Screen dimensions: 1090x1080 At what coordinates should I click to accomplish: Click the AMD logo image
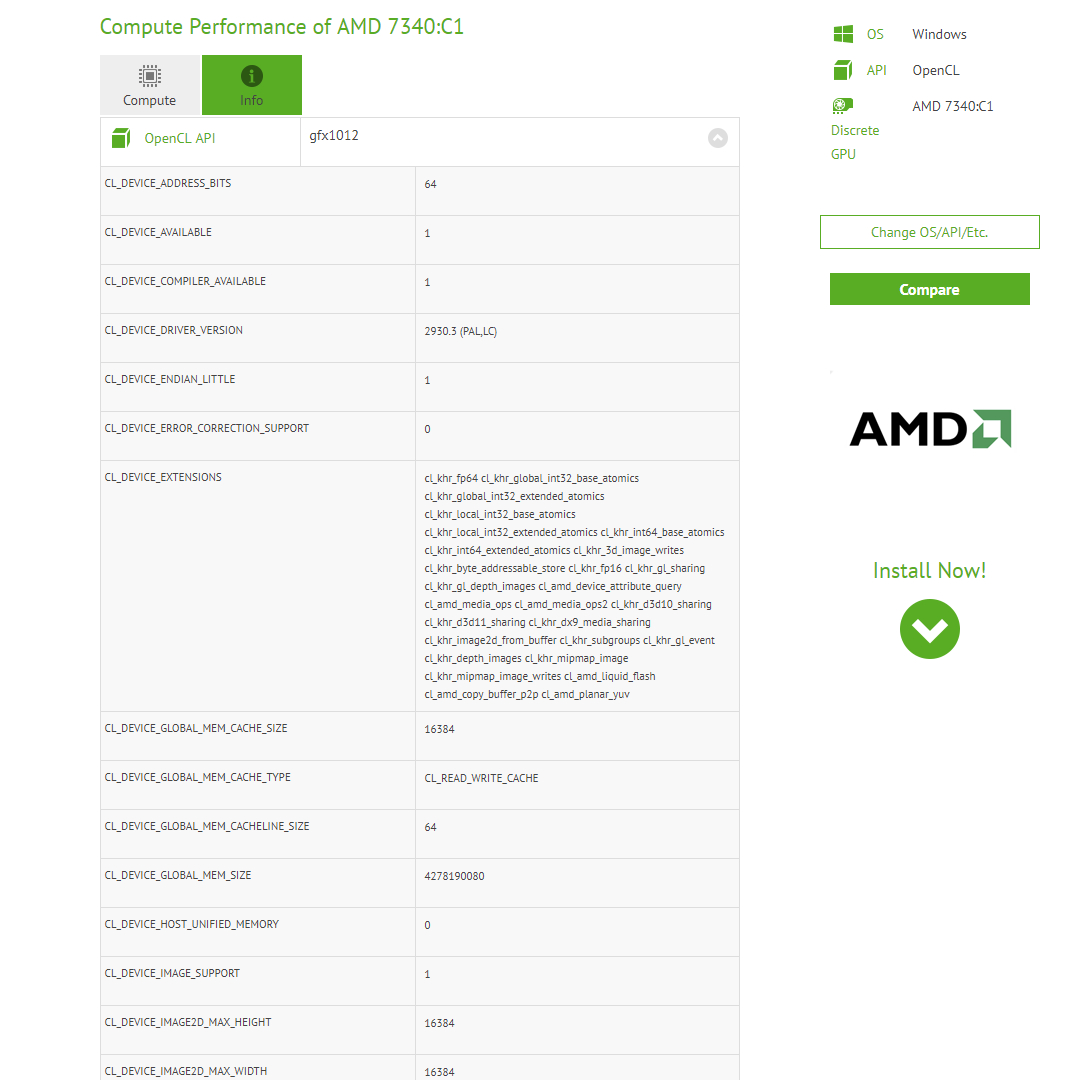930,429
